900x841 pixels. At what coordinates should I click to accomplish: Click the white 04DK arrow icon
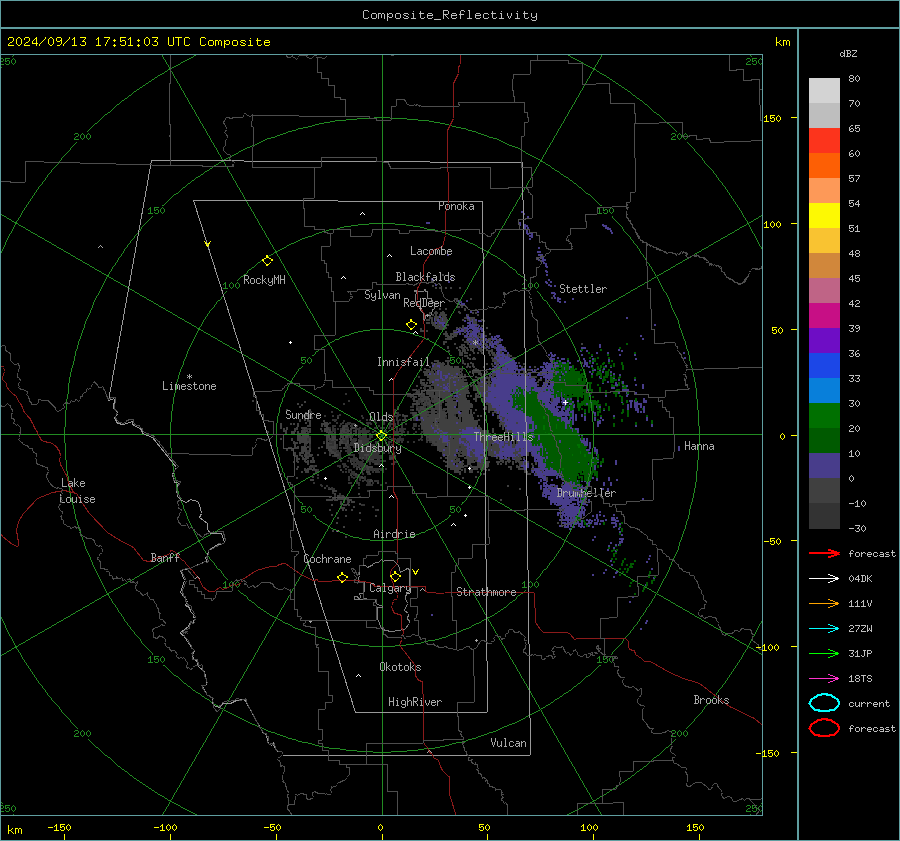[824, 579]
